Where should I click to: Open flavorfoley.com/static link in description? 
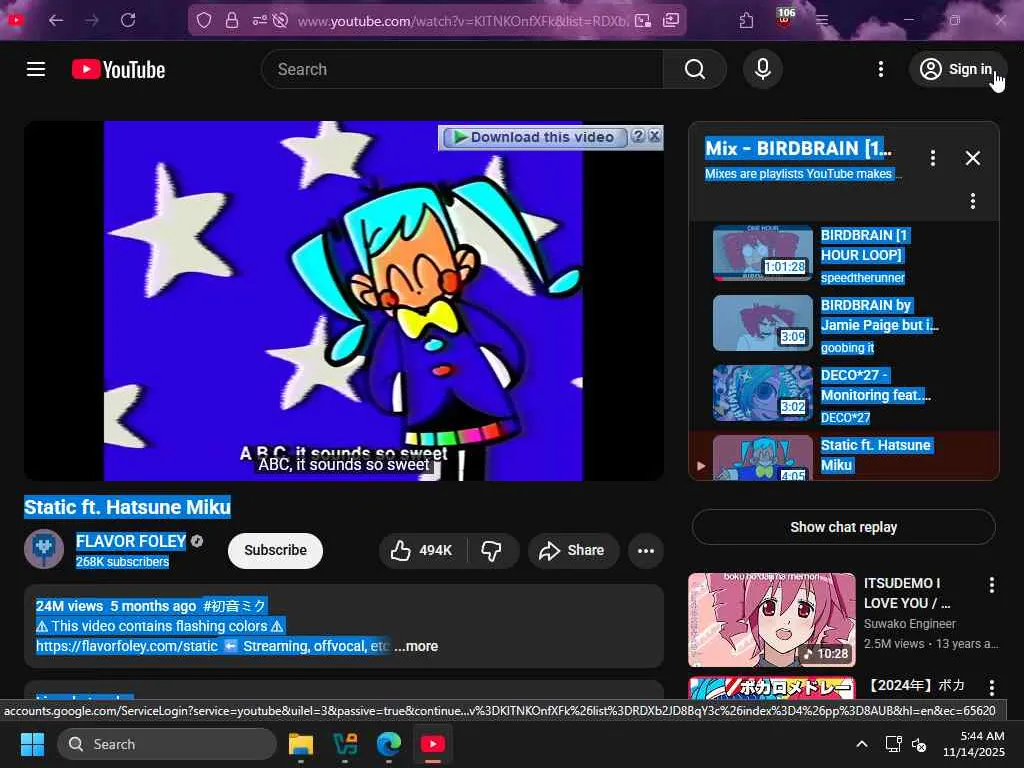[127, 646]
